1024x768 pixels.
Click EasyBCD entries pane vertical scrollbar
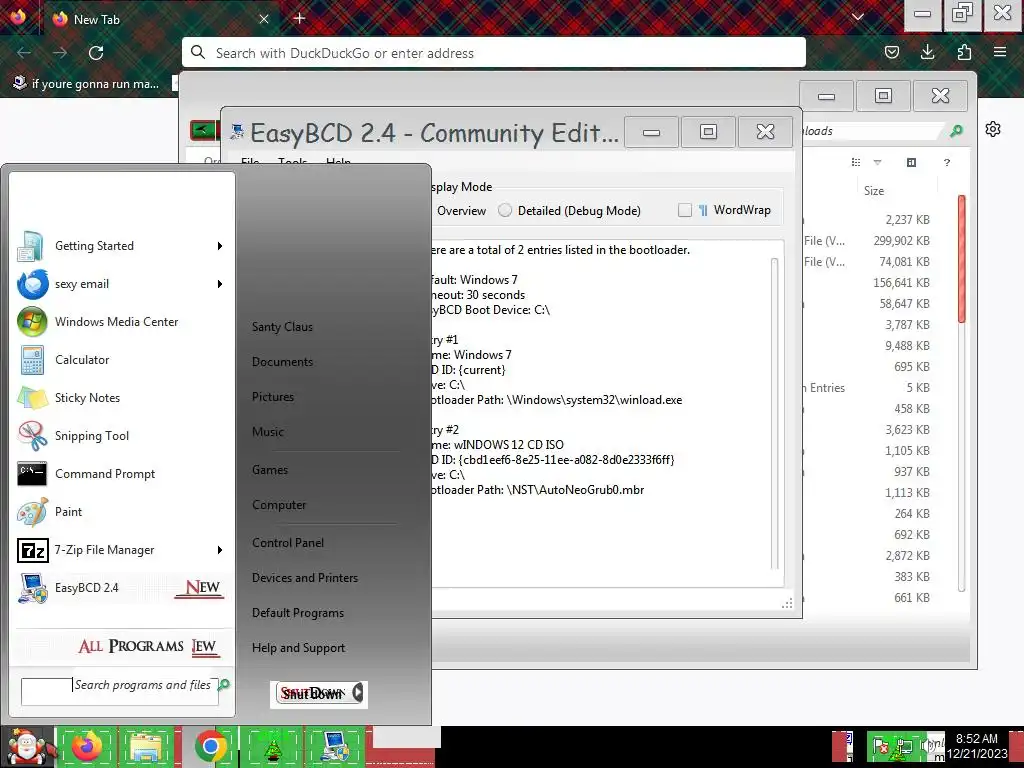click(x=775, y=414)
